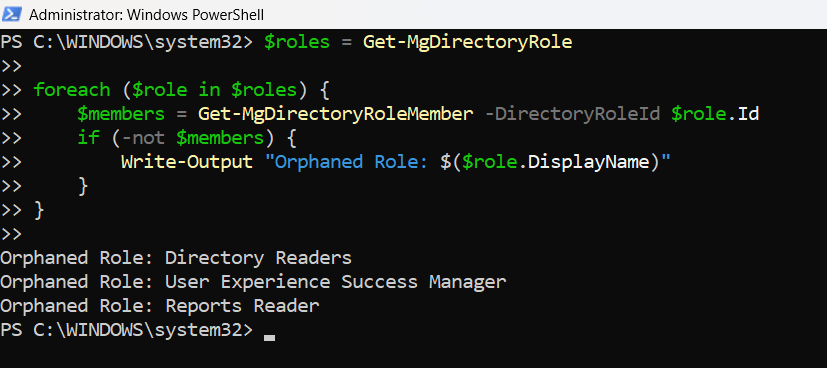Click the -not operator in if statement
The image size is (827, 368).
[142, 138]
